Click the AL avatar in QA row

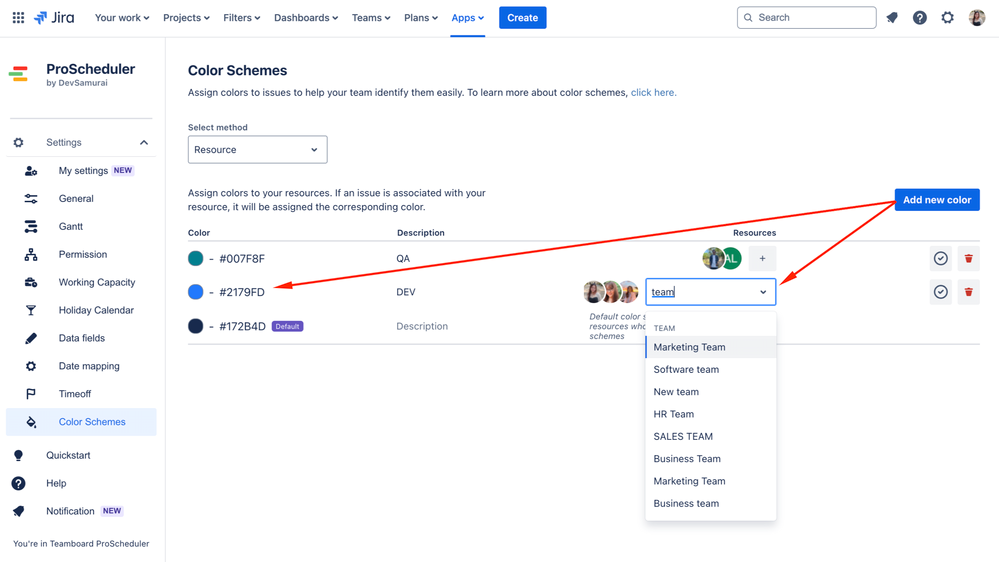tap(731, 259)
